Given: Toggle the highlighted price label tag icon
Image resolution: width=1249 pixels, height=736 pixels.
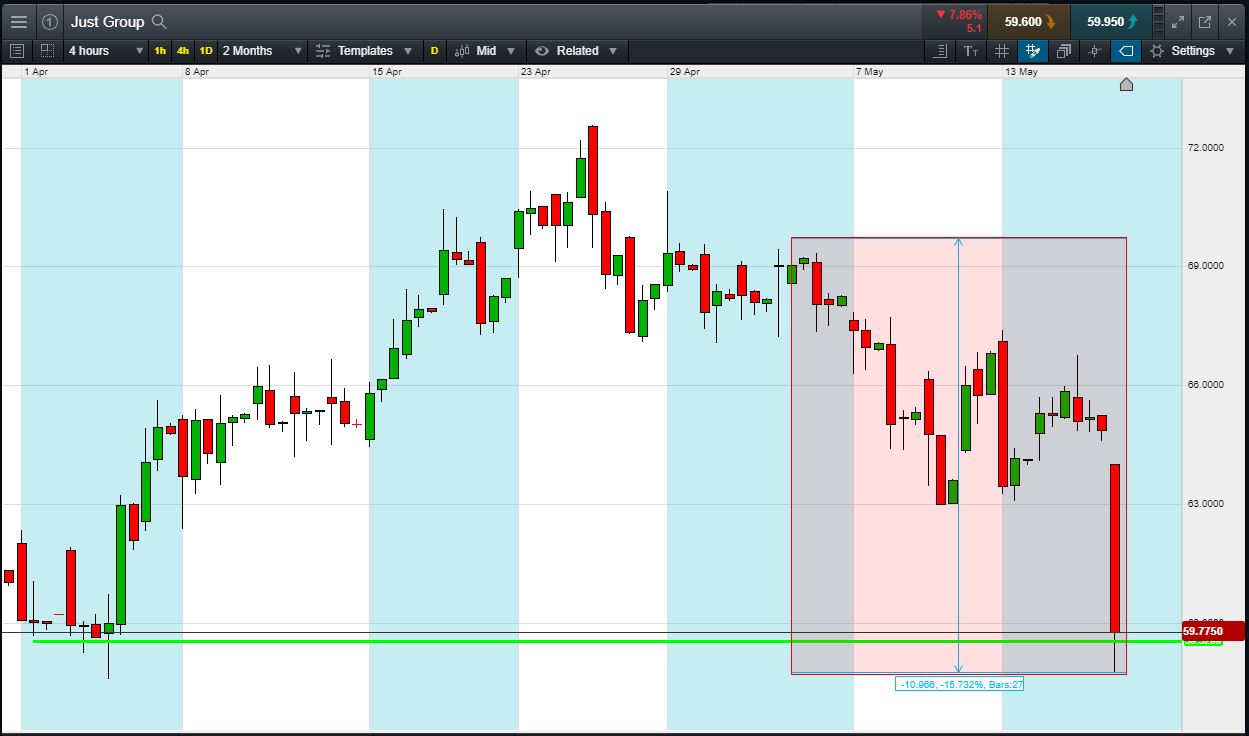Looking at the screenshot, I should tap(1126, 51).
